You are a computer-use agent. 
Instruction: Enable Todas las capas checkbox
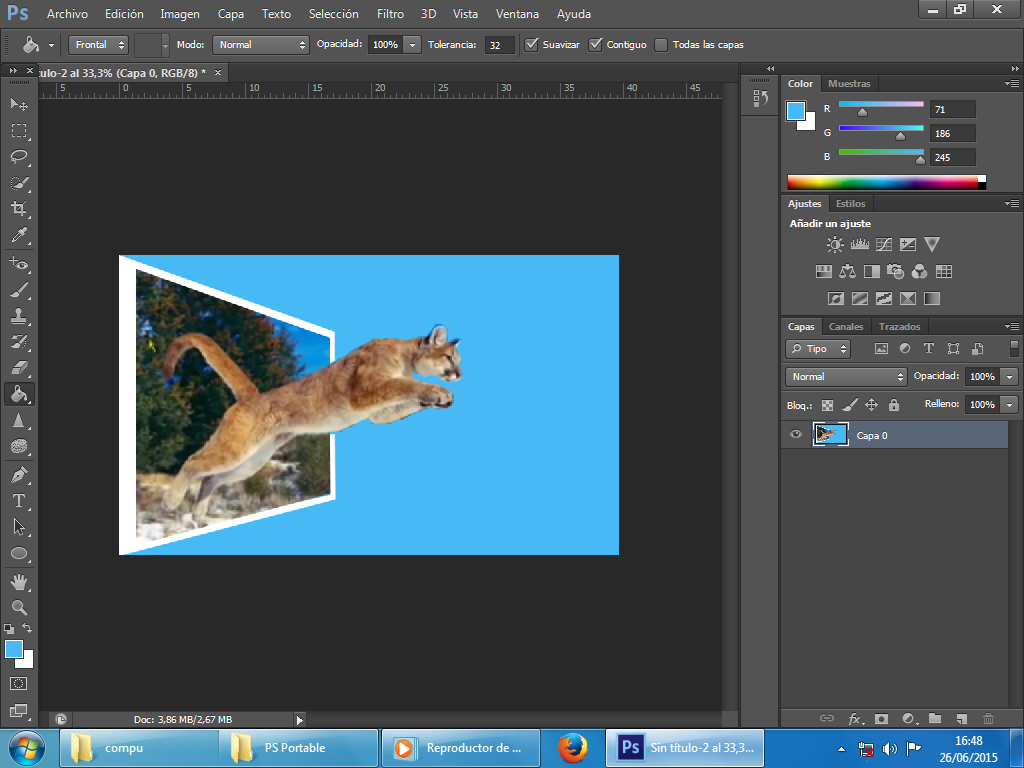[661, 45]
